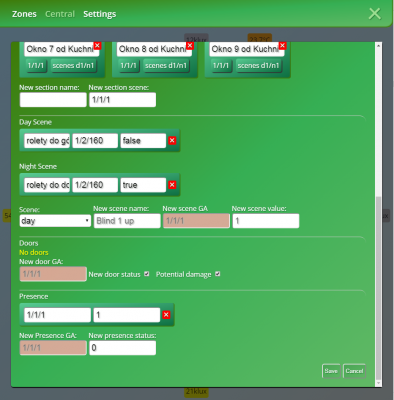Edit Night Scene address 1/2/160
Image resolution: width=394 pixels, height=400 pixels.
(95, 185)
